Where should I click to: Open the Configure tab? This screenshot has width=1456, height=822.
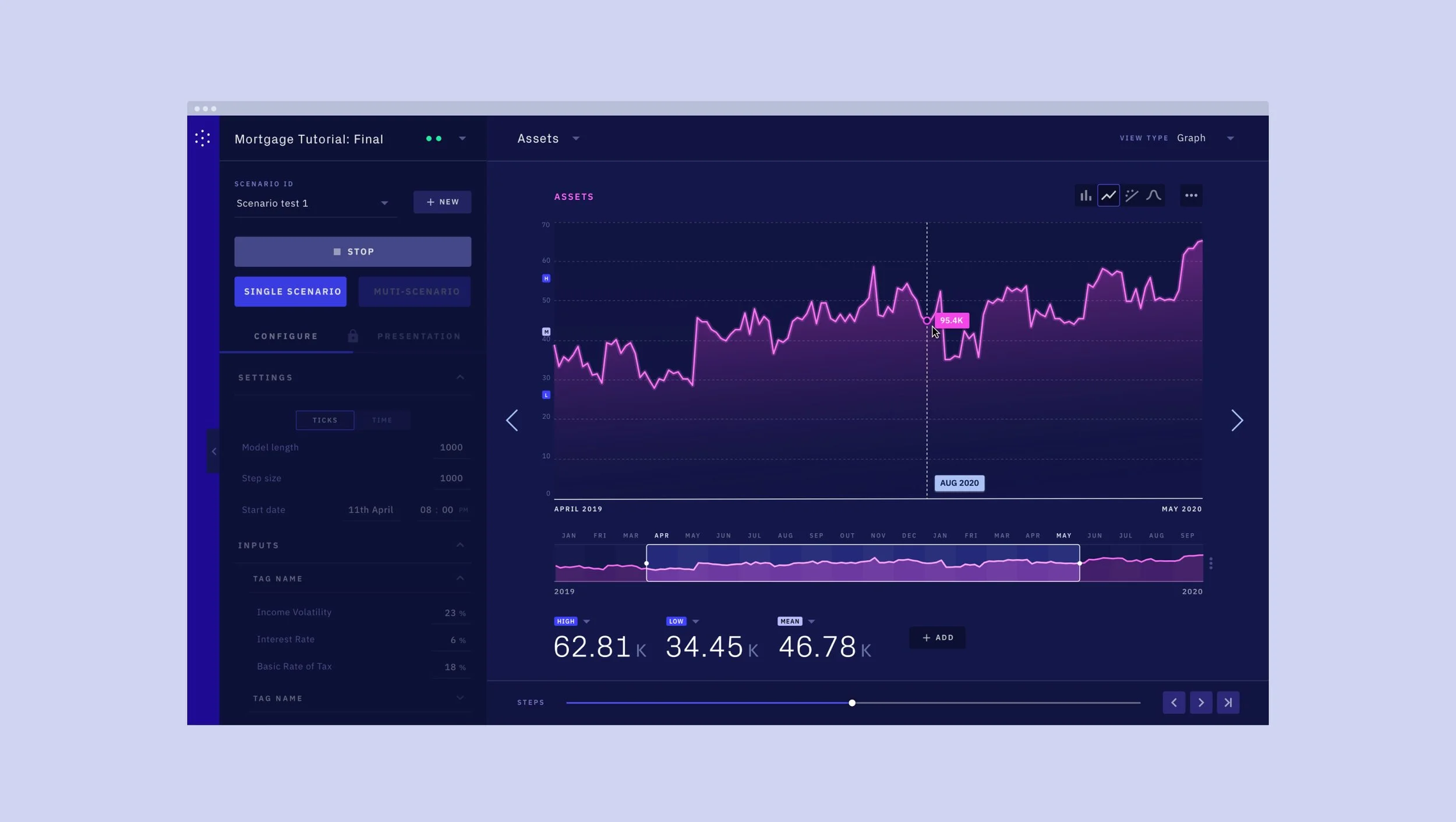coord(286,336)
